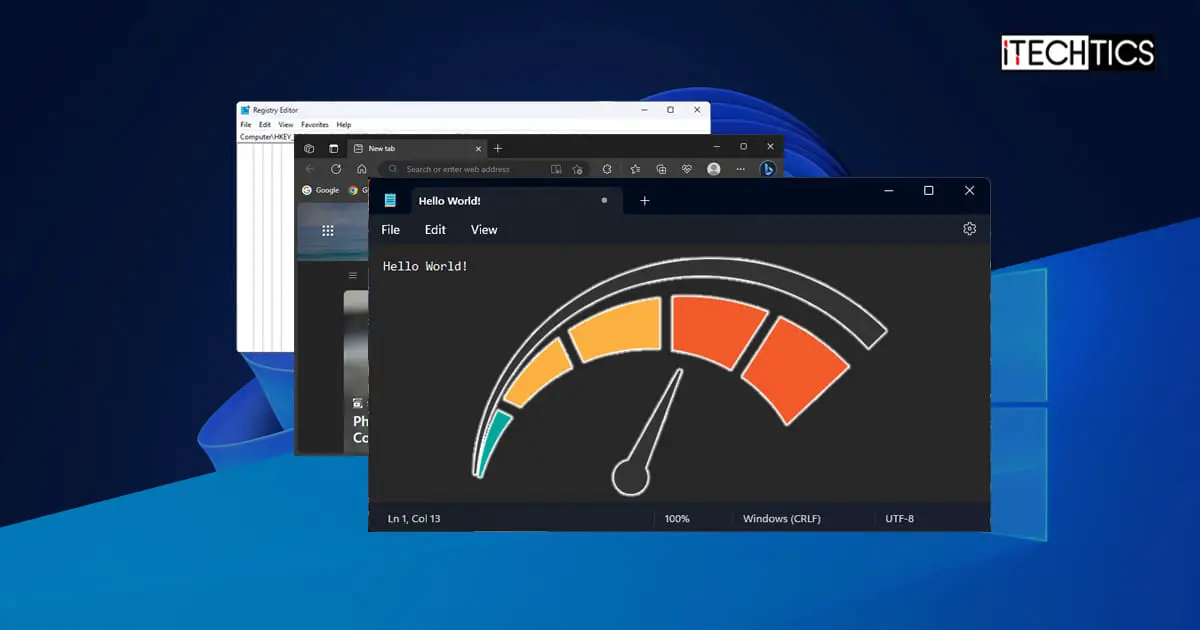Open the Edge profile avatar icon
Screen dimensions: 1200x630
[714, 168]
